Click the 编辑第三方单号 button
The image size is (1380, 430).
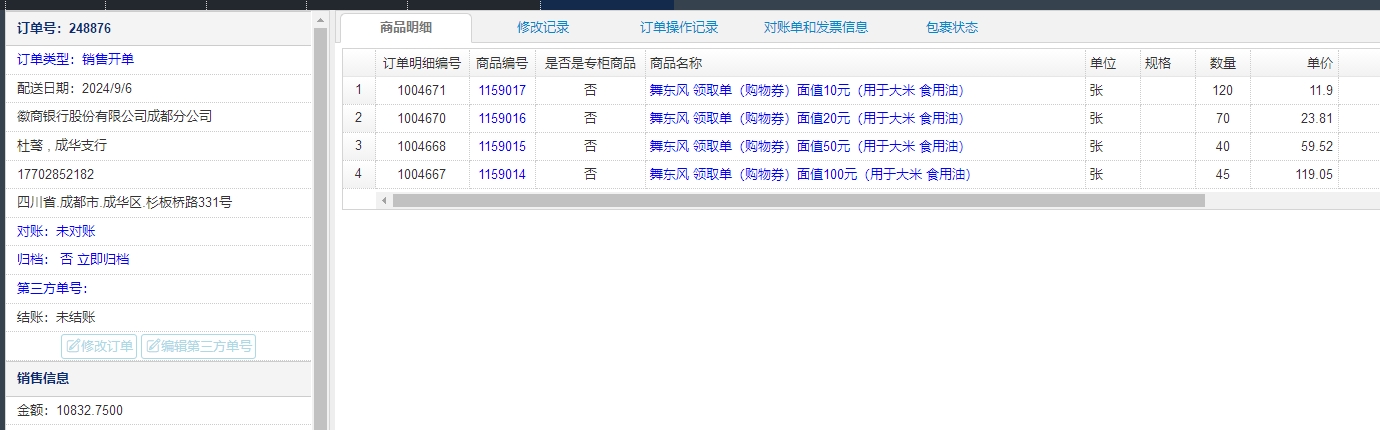[x=198, y=346]
